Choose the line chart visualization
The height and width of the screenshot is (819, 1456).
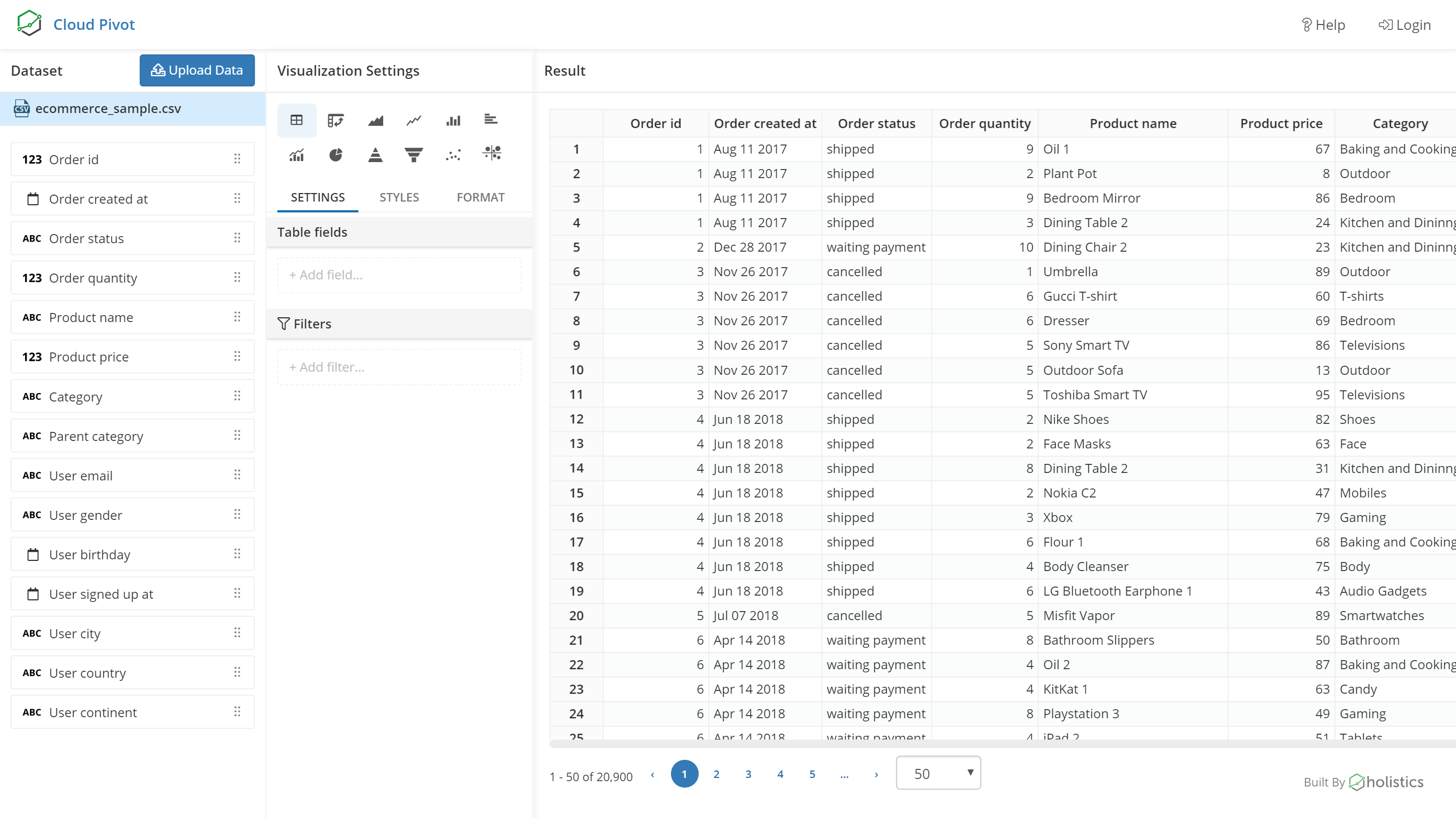click(413, 120)
